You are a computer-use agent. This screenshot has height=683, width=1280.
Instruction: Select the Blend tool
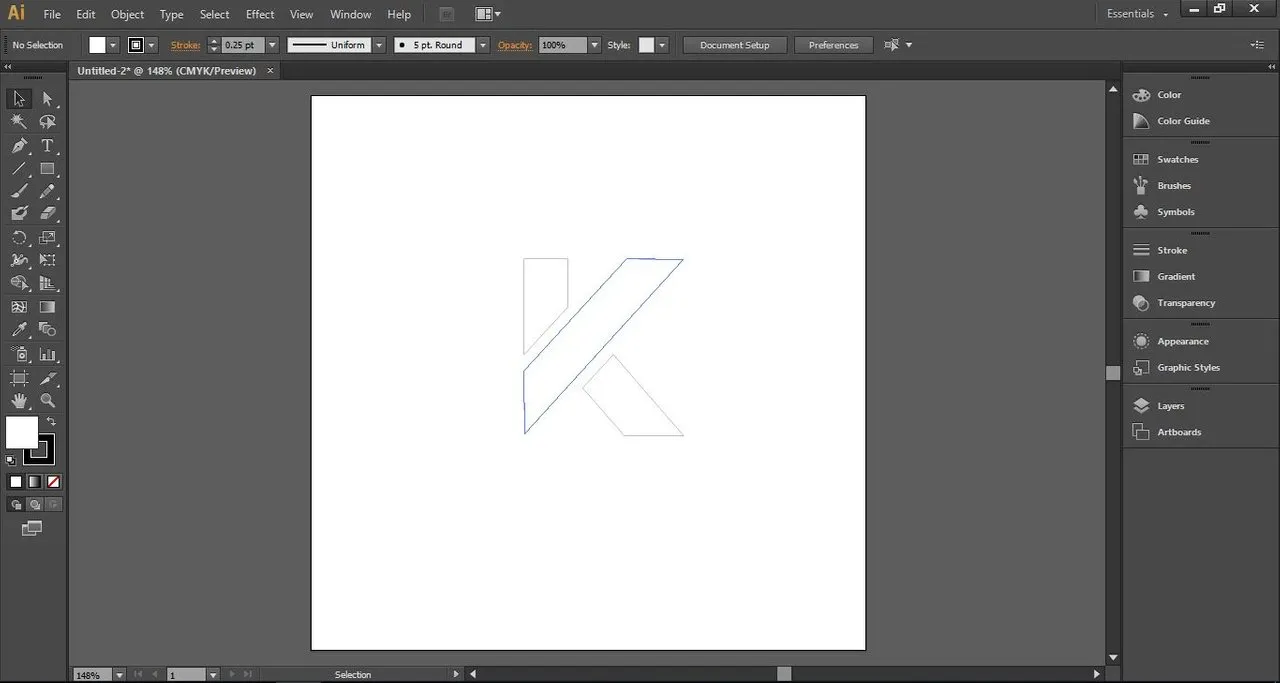click(x=47, y=329)
